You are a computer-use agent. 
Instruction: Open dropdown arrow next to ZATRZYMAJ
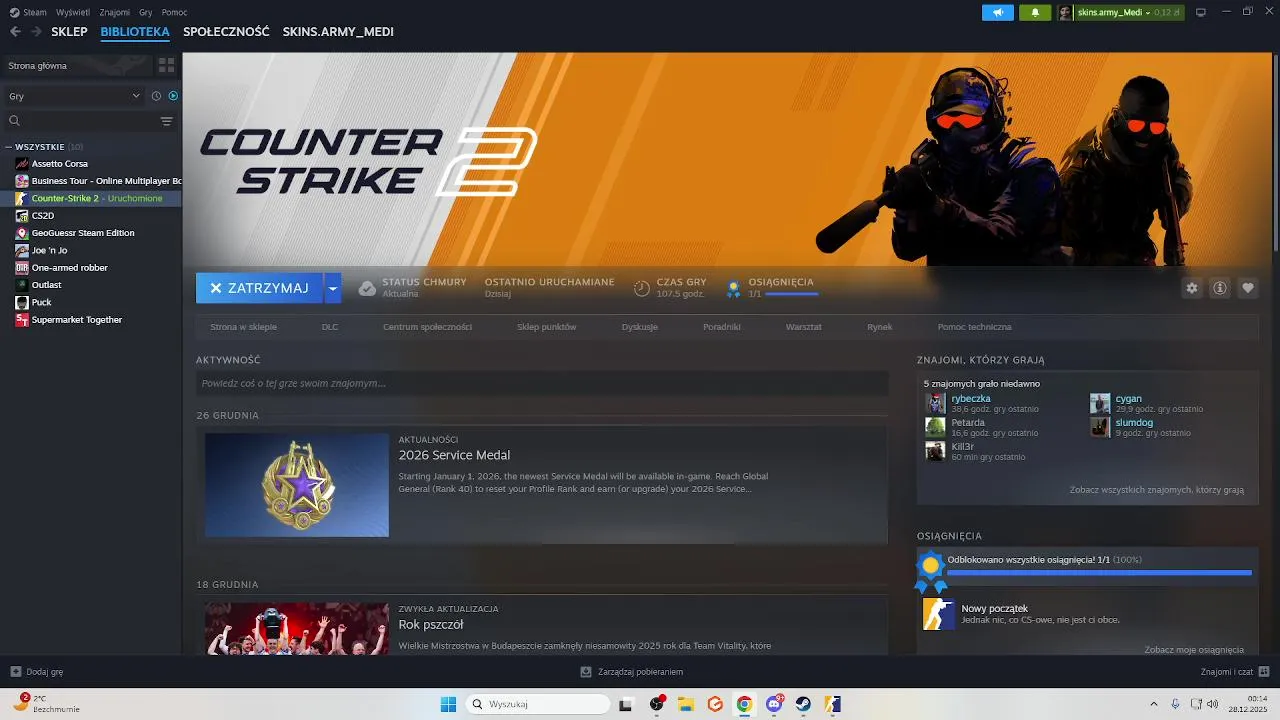pos(333,288)
